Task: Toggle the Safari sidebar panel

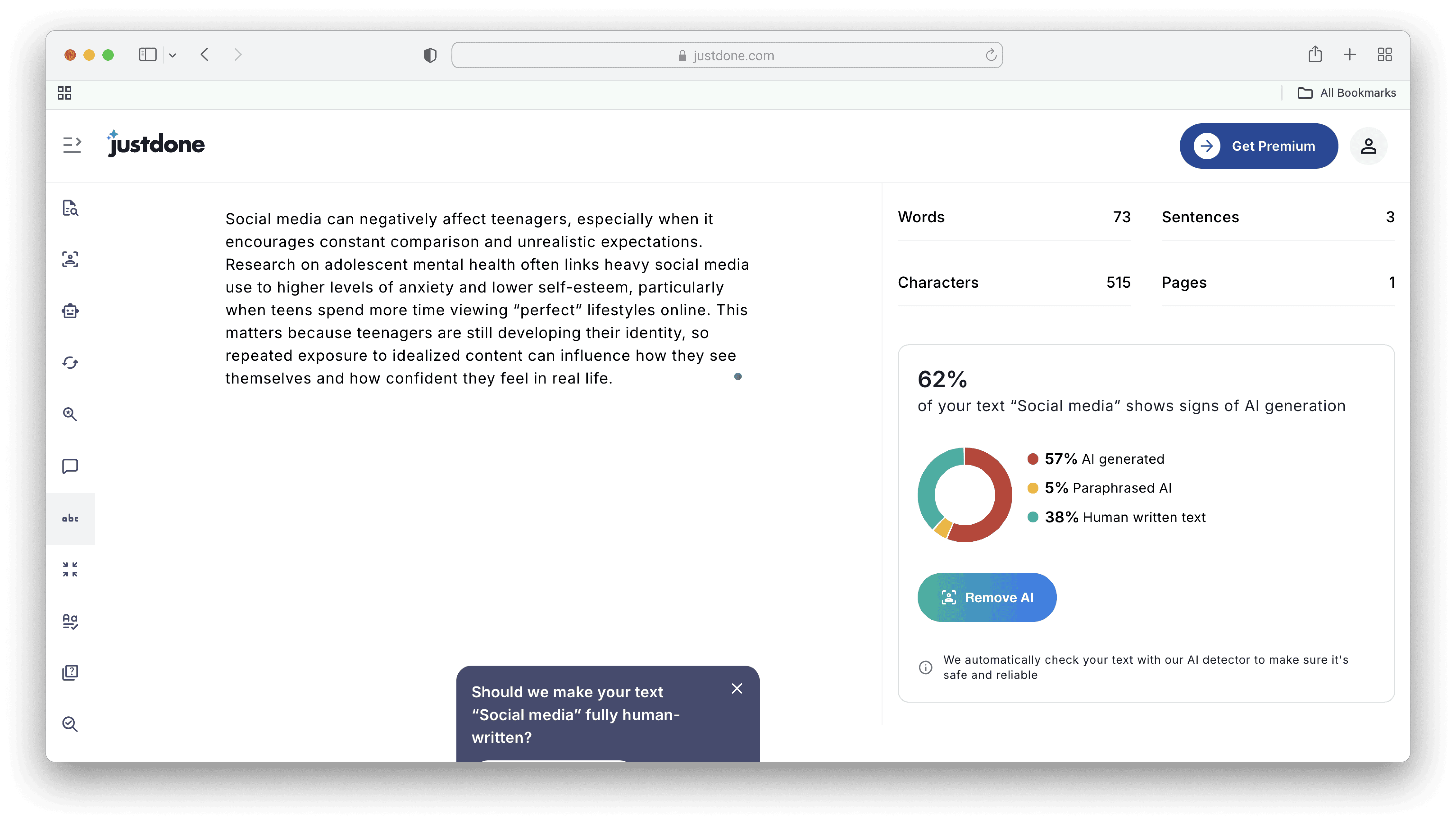Action: point(148,55)
